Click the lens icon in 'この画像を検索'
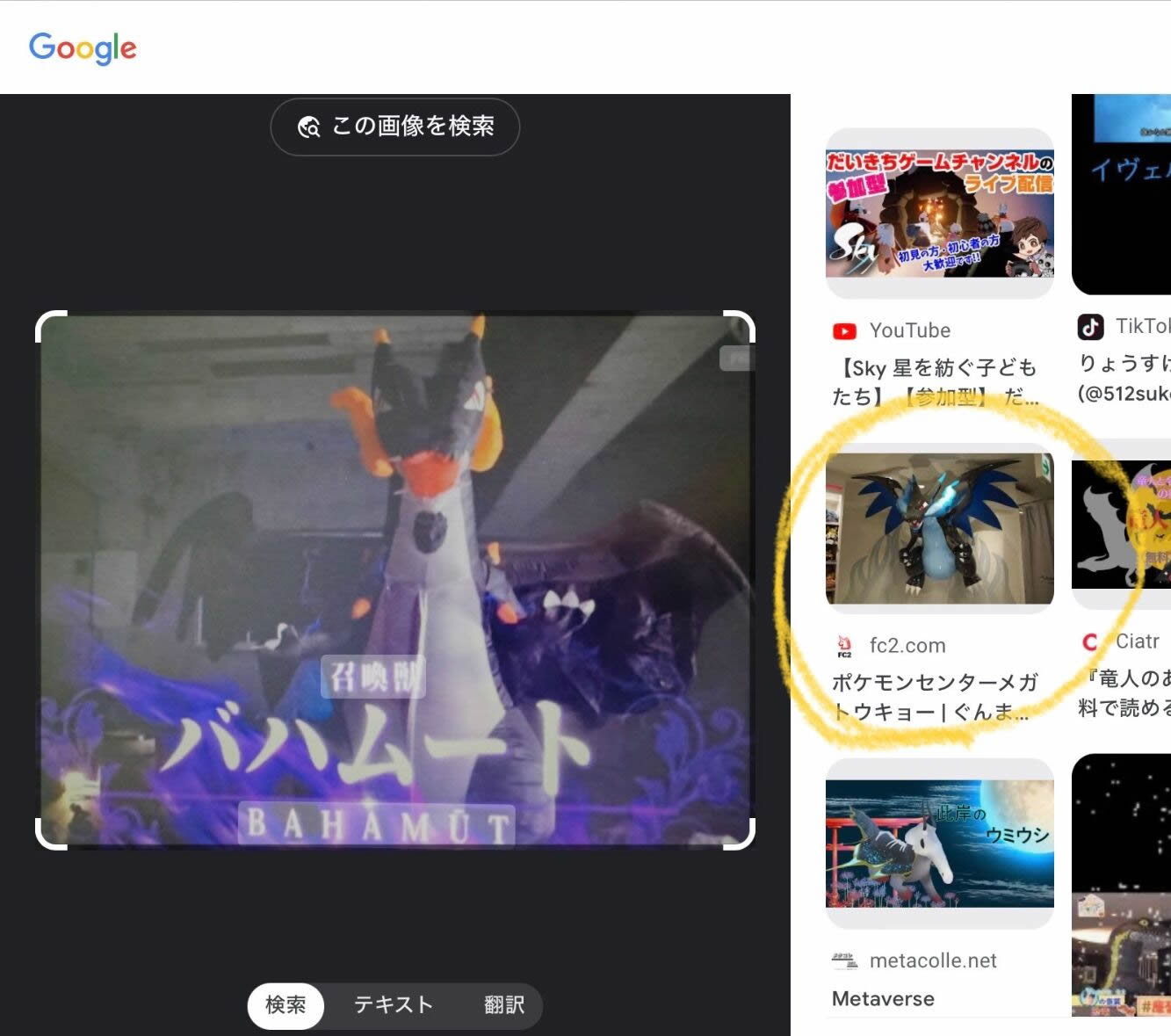 click(309, 127)
